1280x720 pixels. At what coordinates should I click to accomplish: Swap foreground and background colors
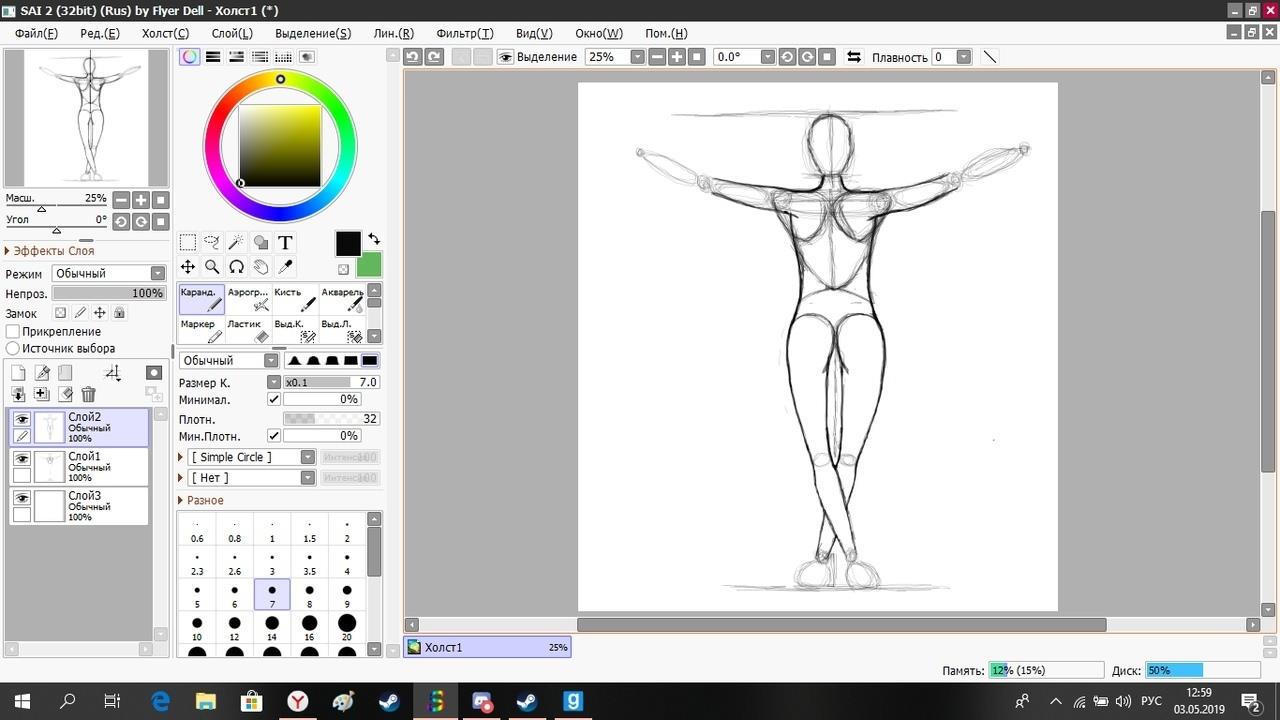coord(374,239)
